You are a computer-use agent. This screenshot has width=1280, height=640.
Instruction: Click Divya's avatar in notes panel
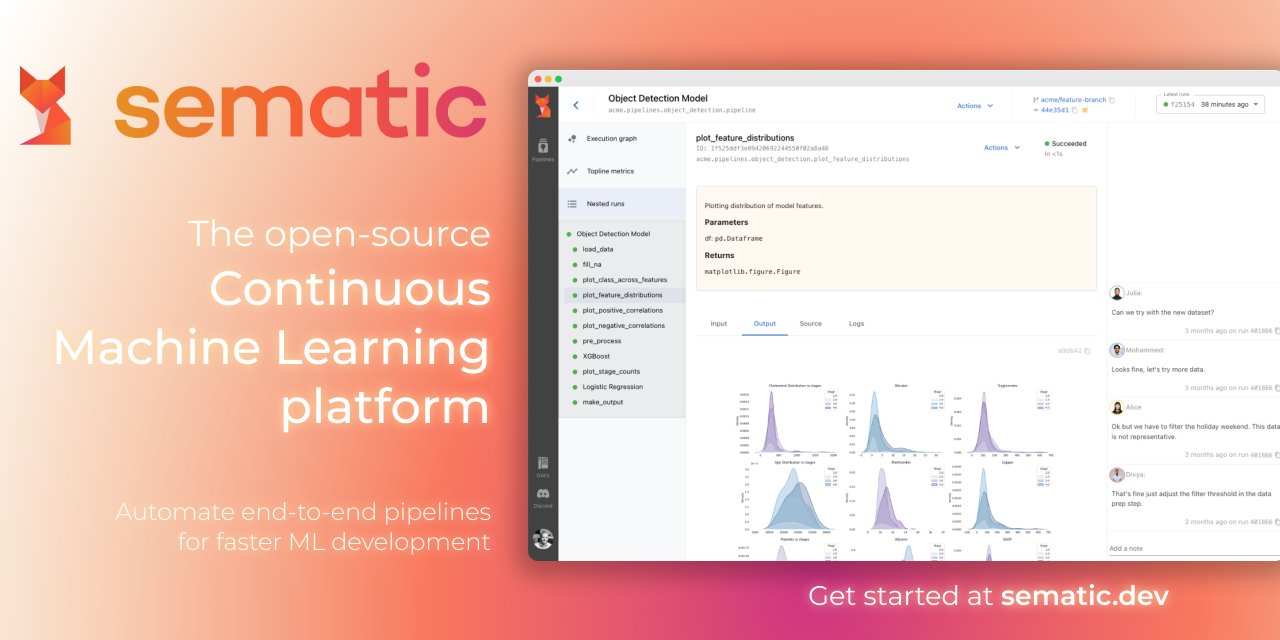pyautogui.click(x=1117, y=475)
